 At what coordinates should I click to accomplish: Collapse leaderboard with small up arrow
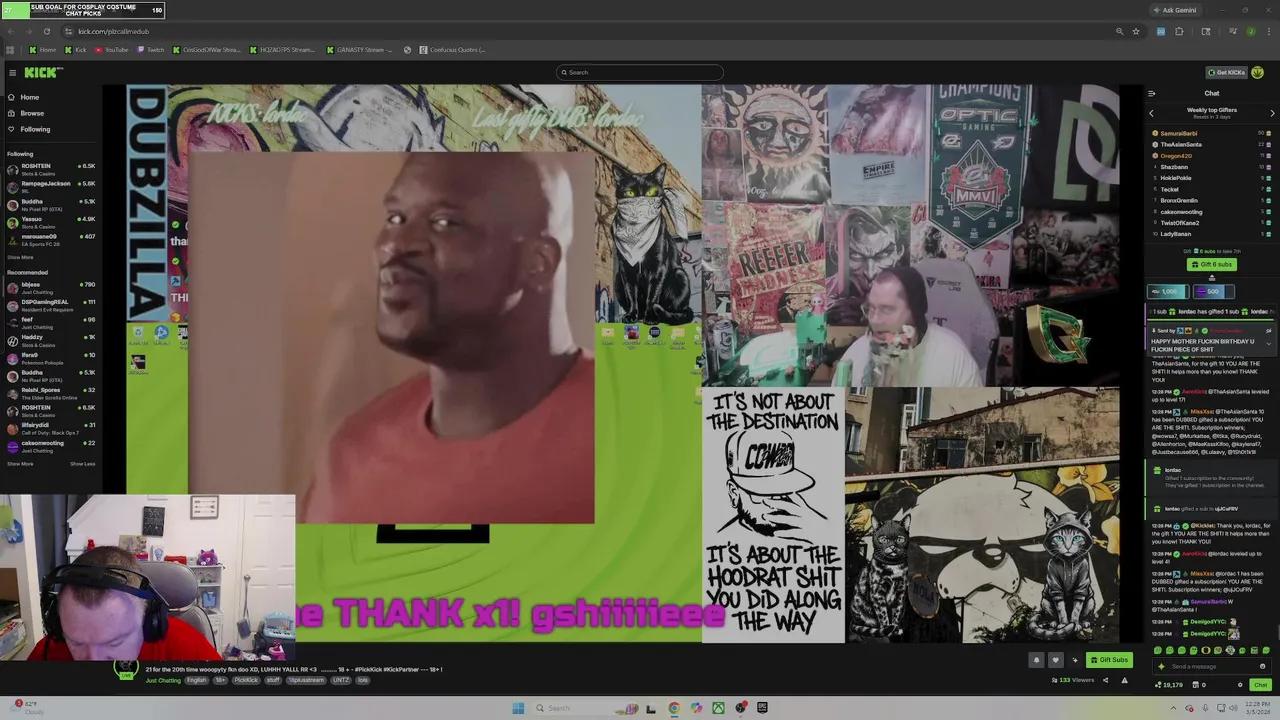click(1212, 278)
